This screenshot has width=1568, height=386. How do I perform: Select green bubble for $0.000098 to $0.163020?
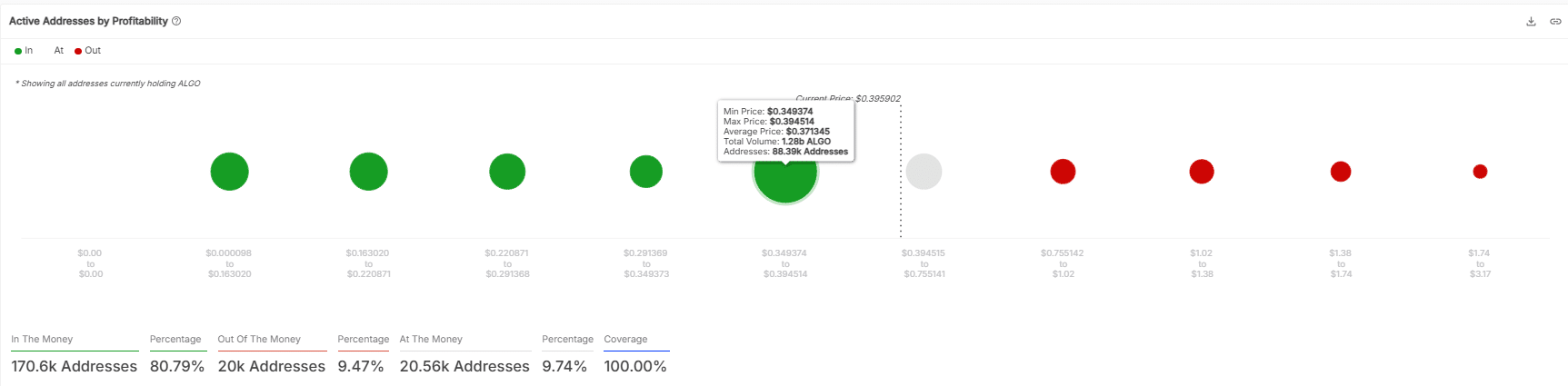pos(229,172)
